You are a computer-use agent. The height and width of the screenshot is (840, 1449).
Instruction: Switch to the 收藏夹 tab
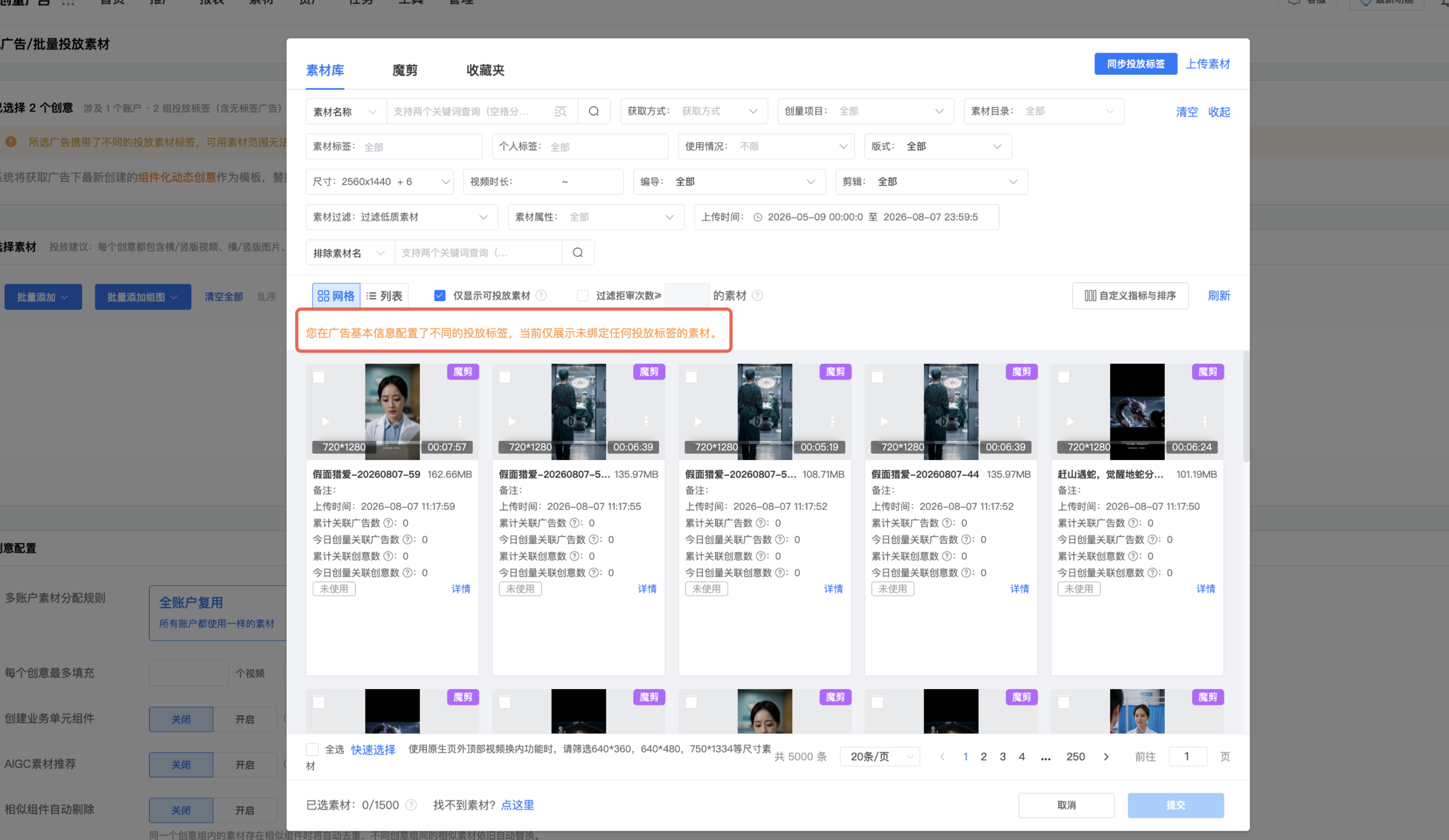pos(486,70)
